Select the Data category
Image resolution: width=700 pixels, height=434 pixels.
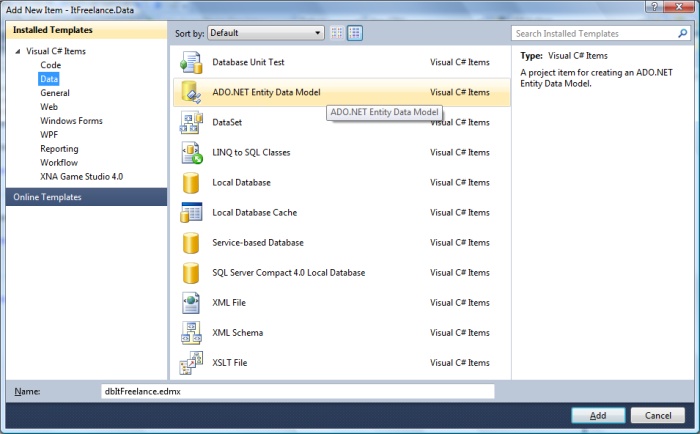coord(49,79)
